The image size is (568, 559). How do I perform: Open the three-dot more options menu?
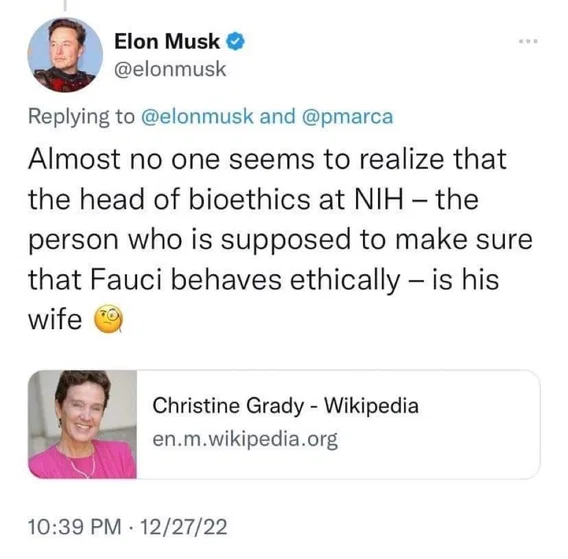coord(528,42)
